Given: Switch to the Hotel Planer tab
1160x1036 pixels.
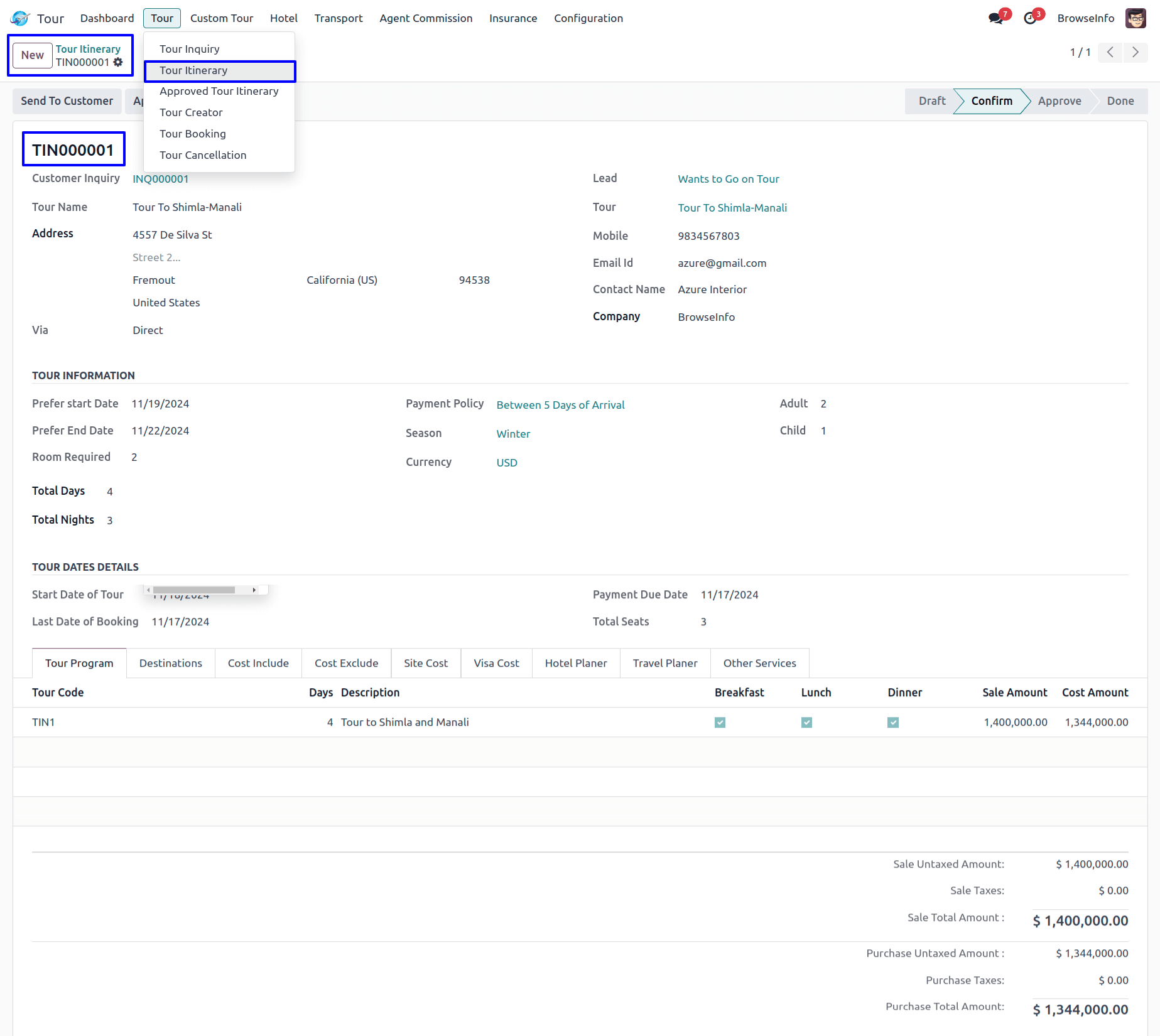Looking at the screenshot, I should coord(575,663).
